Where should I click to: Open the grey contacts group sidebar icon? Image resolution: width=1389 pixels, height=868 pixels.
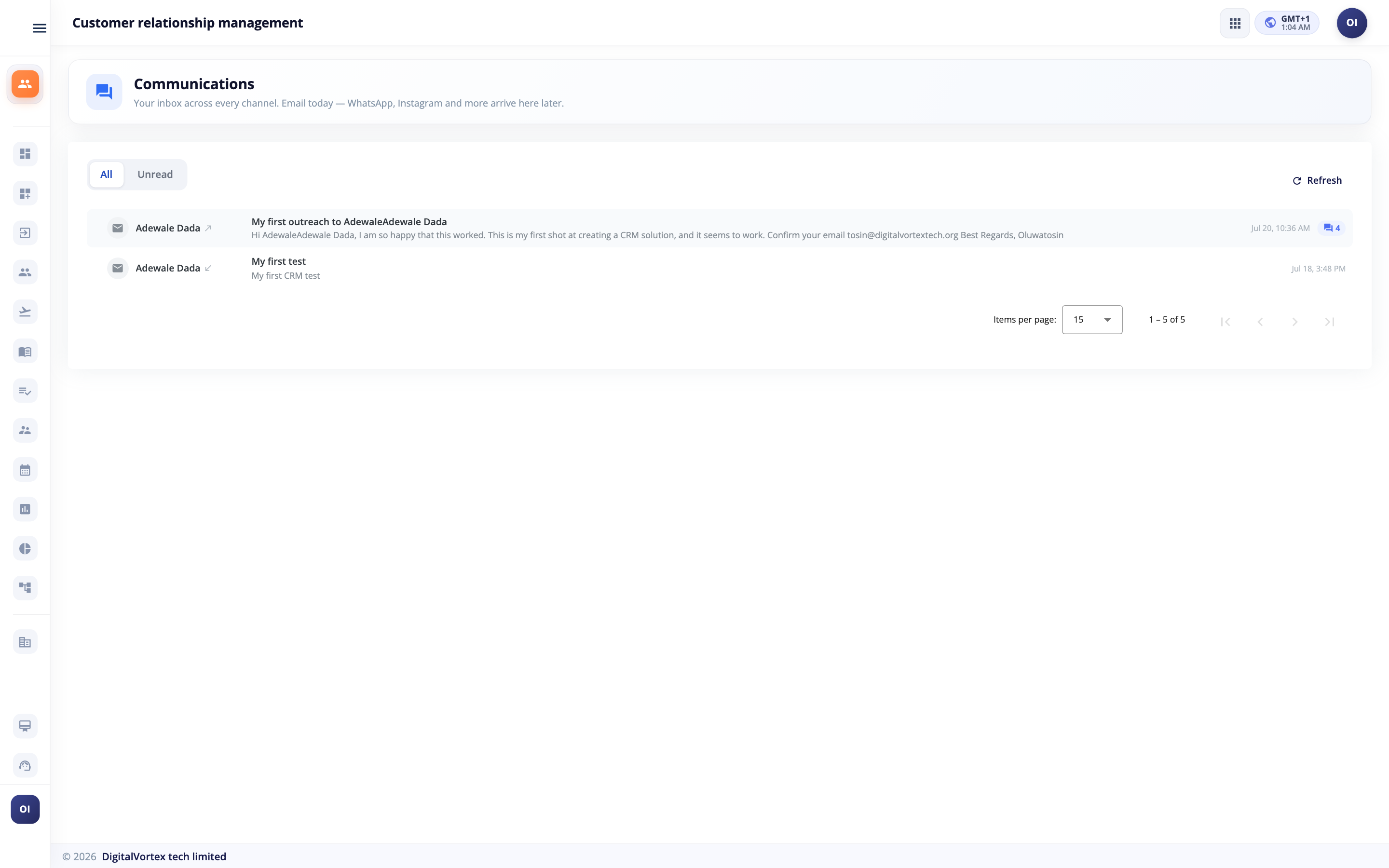[25, 272]
